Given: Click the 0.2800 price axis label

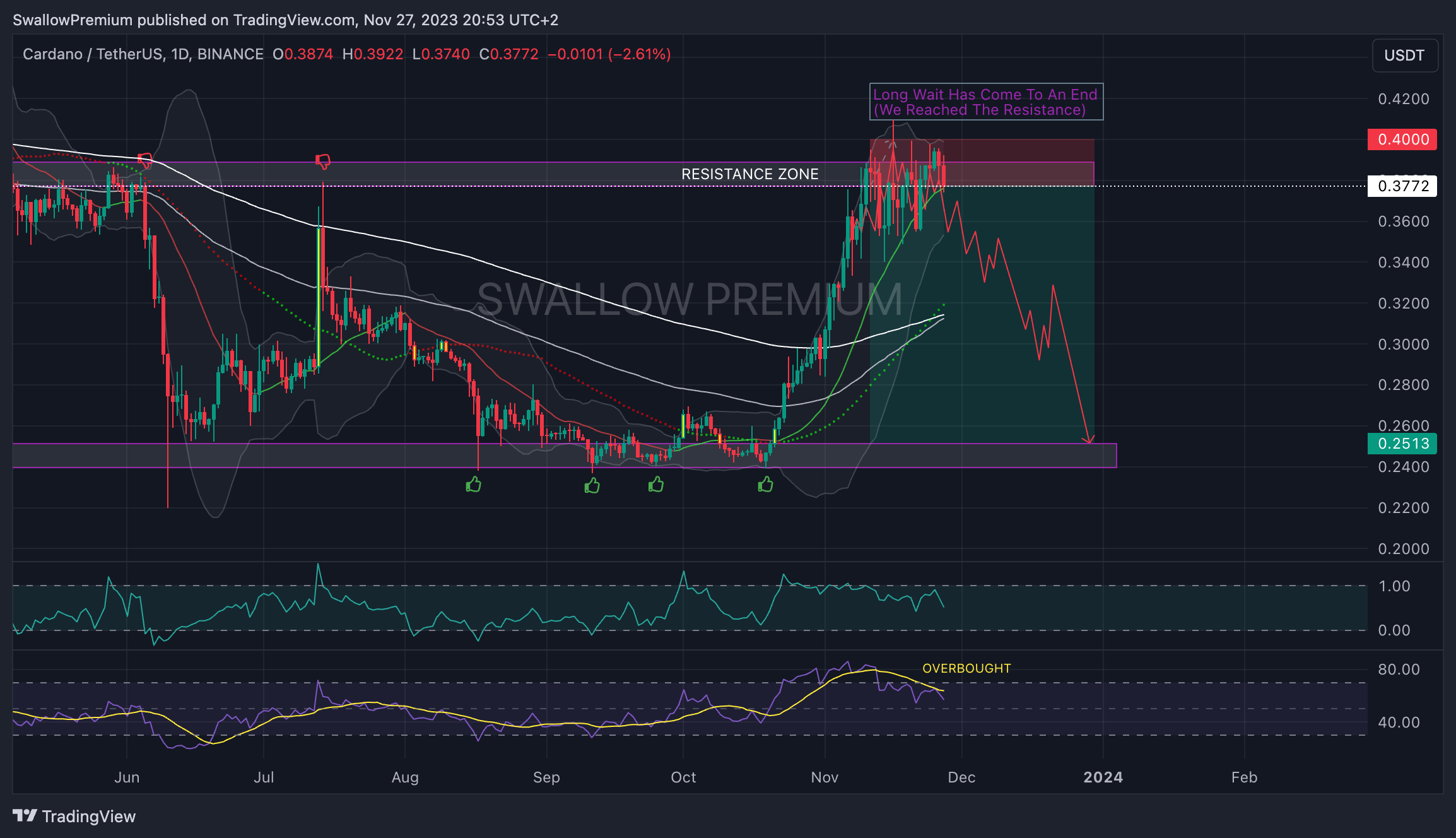Looking at the screenshot, I should (1404, 385).
